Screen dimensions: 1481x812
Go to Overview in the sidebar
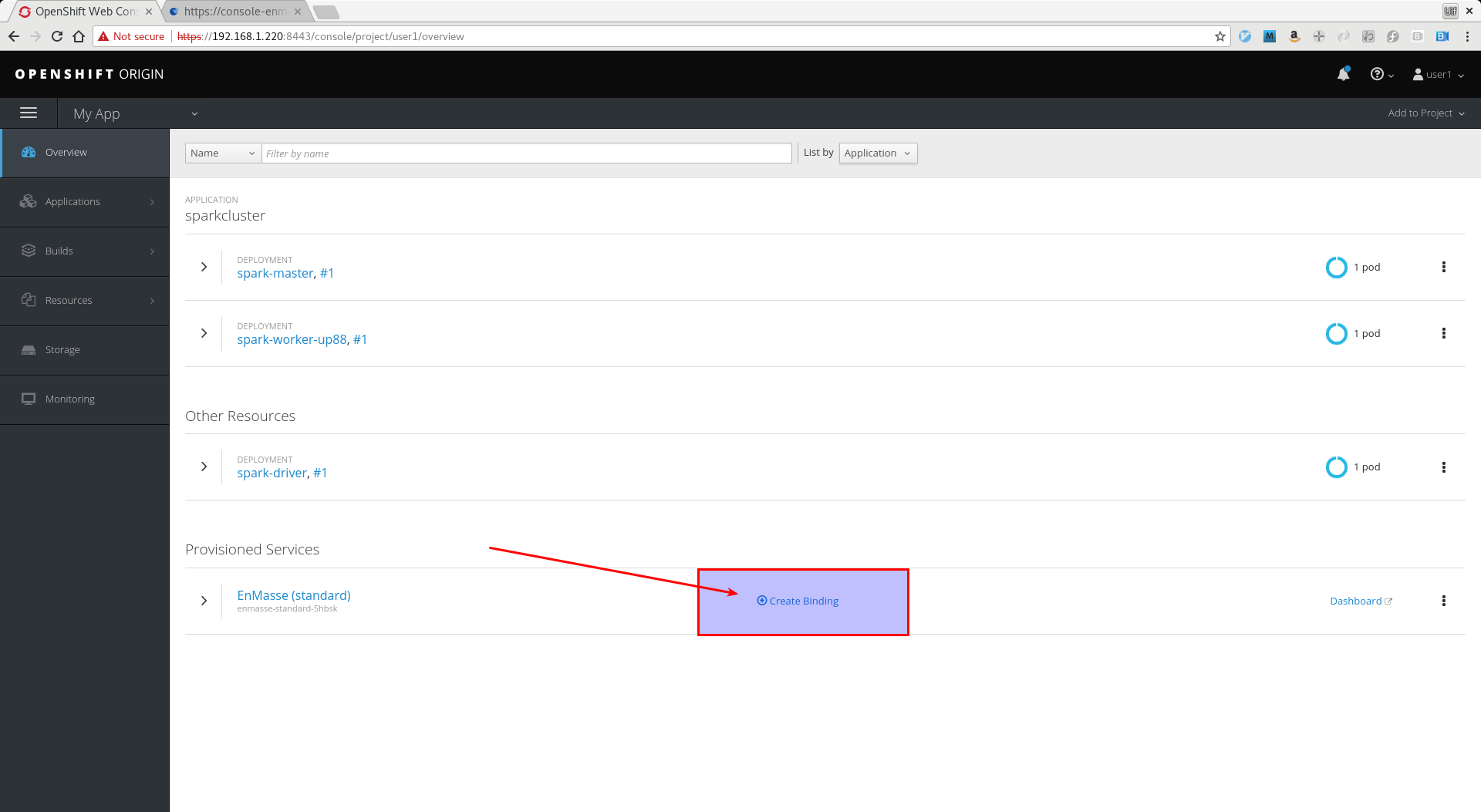[x=85, y=153]
